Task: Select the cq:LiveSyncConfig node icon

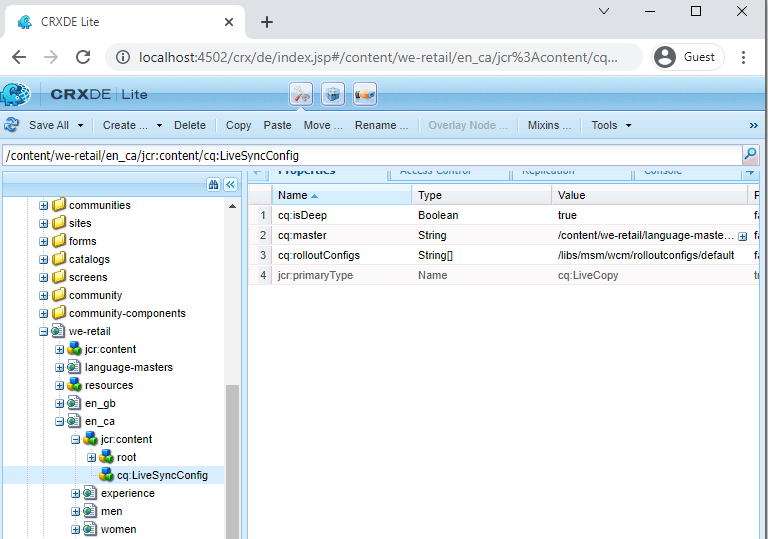Action: (106, 474)
